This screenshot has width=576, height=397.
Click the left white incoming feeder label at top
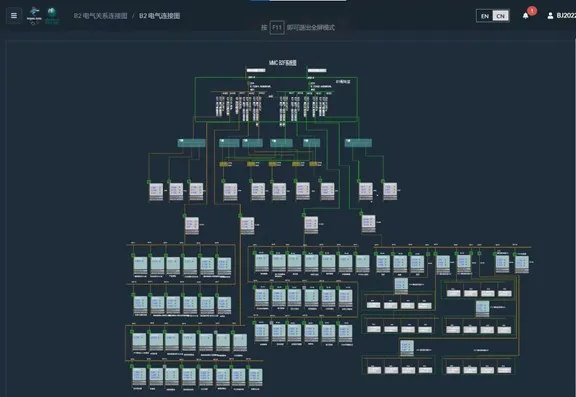[x=256, y=70]
